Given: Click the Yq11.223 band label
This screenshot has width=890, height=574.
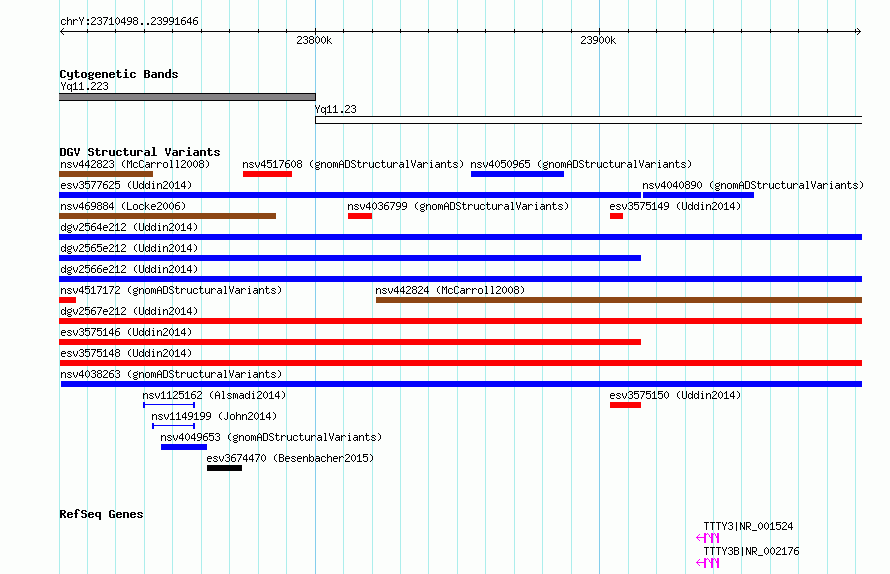Looking at the screenshot, I should 84,86.
